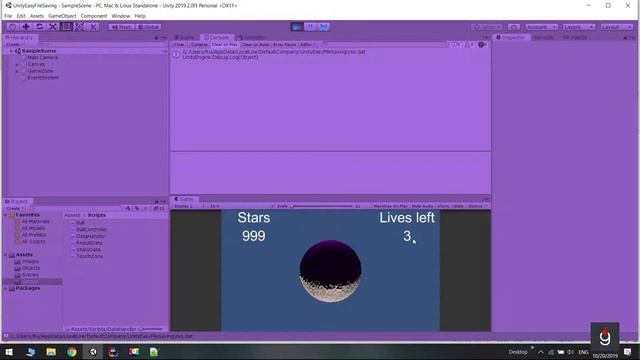
Task: Switch to the Hierarchy tab
Action: 20,37
